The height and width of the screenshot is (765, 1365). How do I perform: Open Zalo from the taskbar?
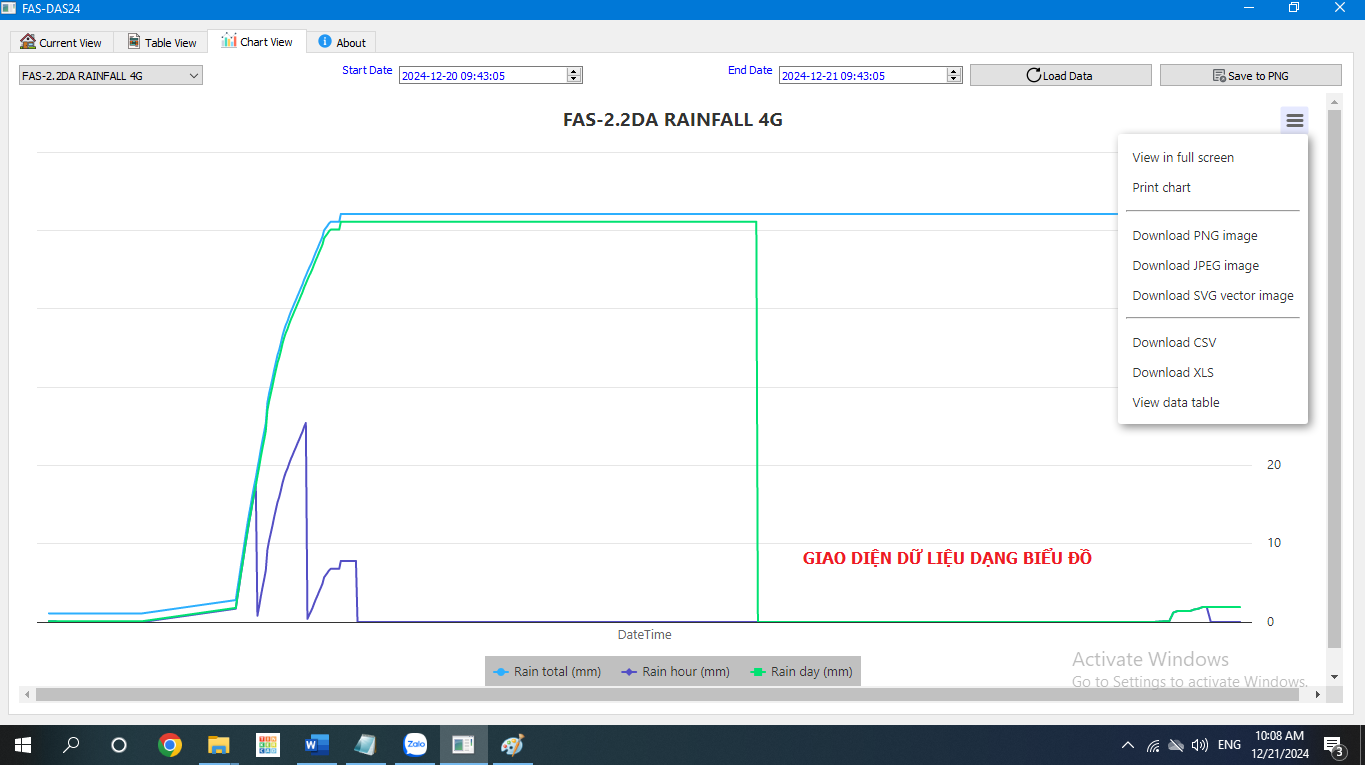pos(415,745)
